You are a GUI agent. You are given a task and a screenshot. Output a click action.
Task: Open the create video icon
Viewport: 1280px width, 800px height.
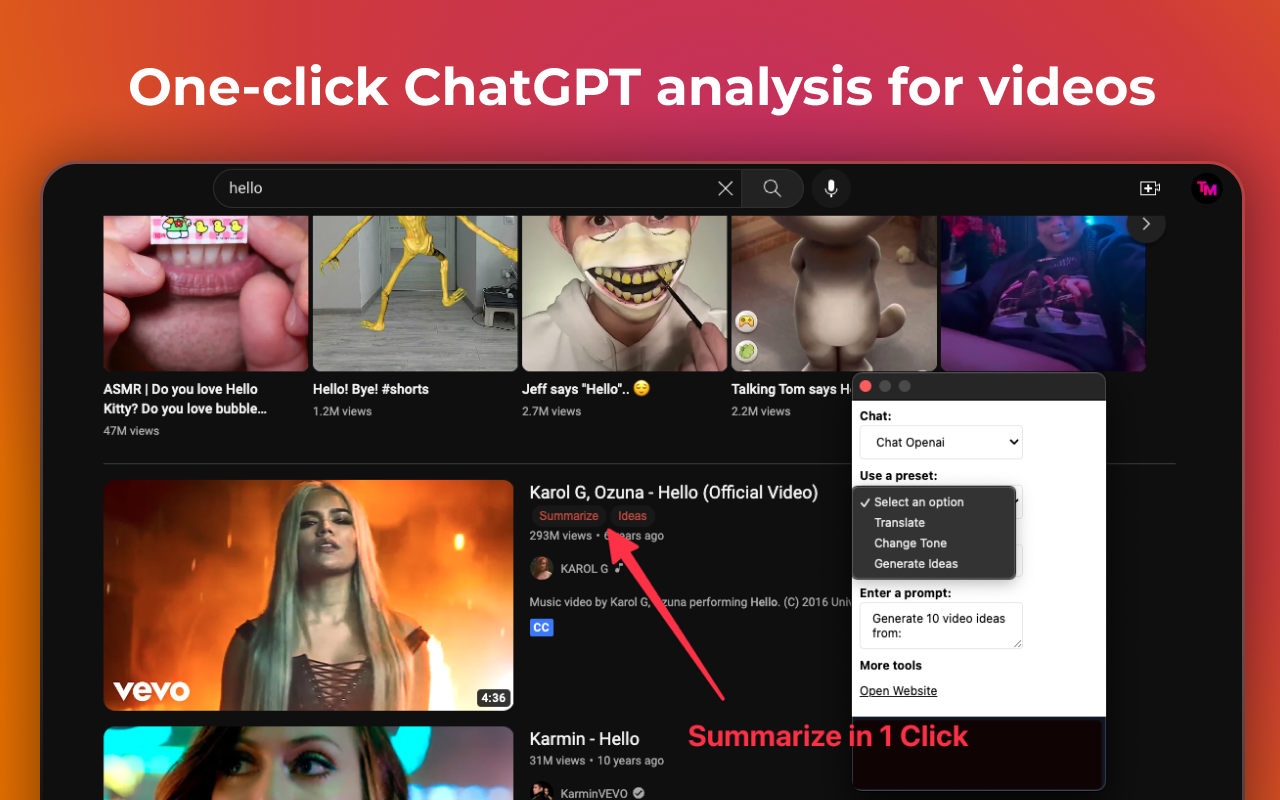[x=1150, y=188]
